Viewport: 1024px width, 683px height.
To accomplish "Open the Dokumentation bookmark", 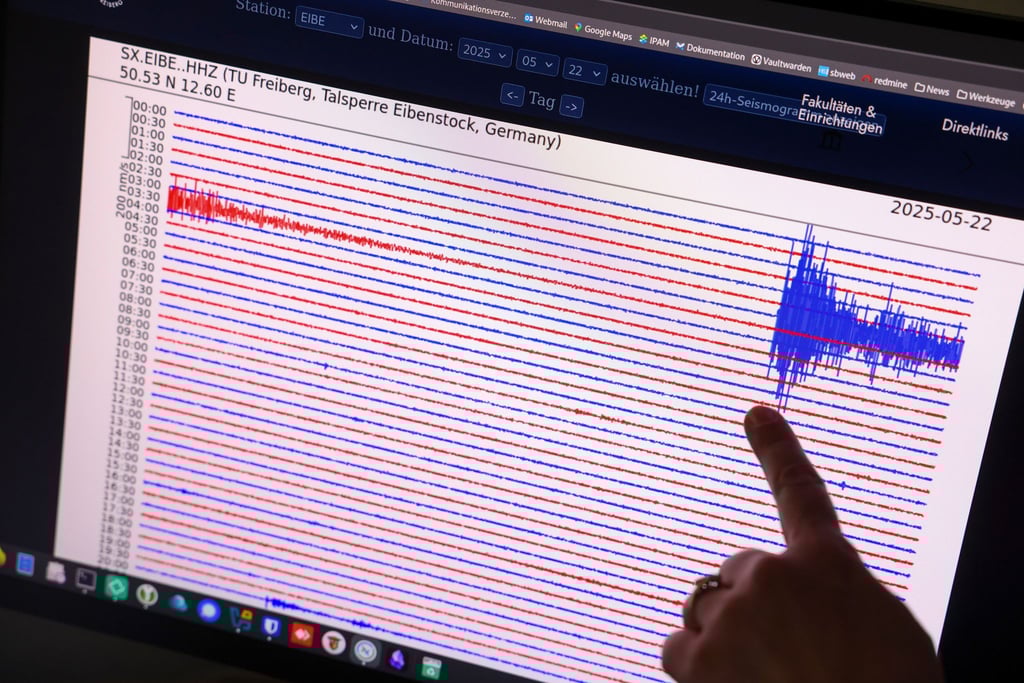I will coord(710,52).
